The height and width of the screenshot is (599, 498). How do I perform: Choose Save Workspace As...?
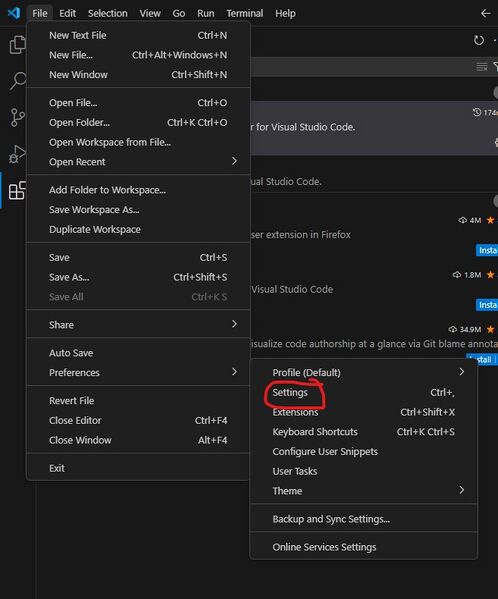pos(138,210)
